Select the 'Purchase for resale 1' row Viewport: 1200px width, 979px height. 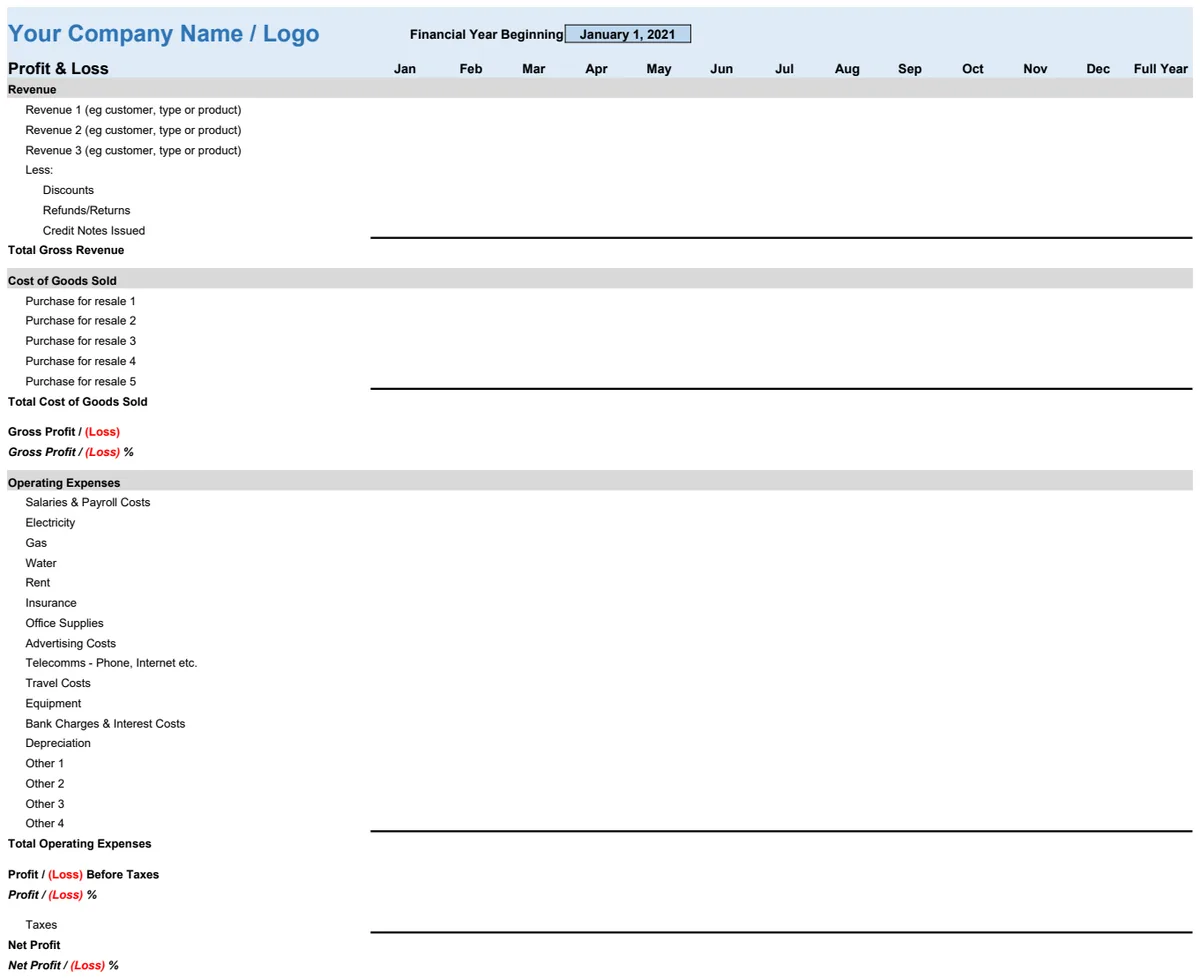(81, 301)
